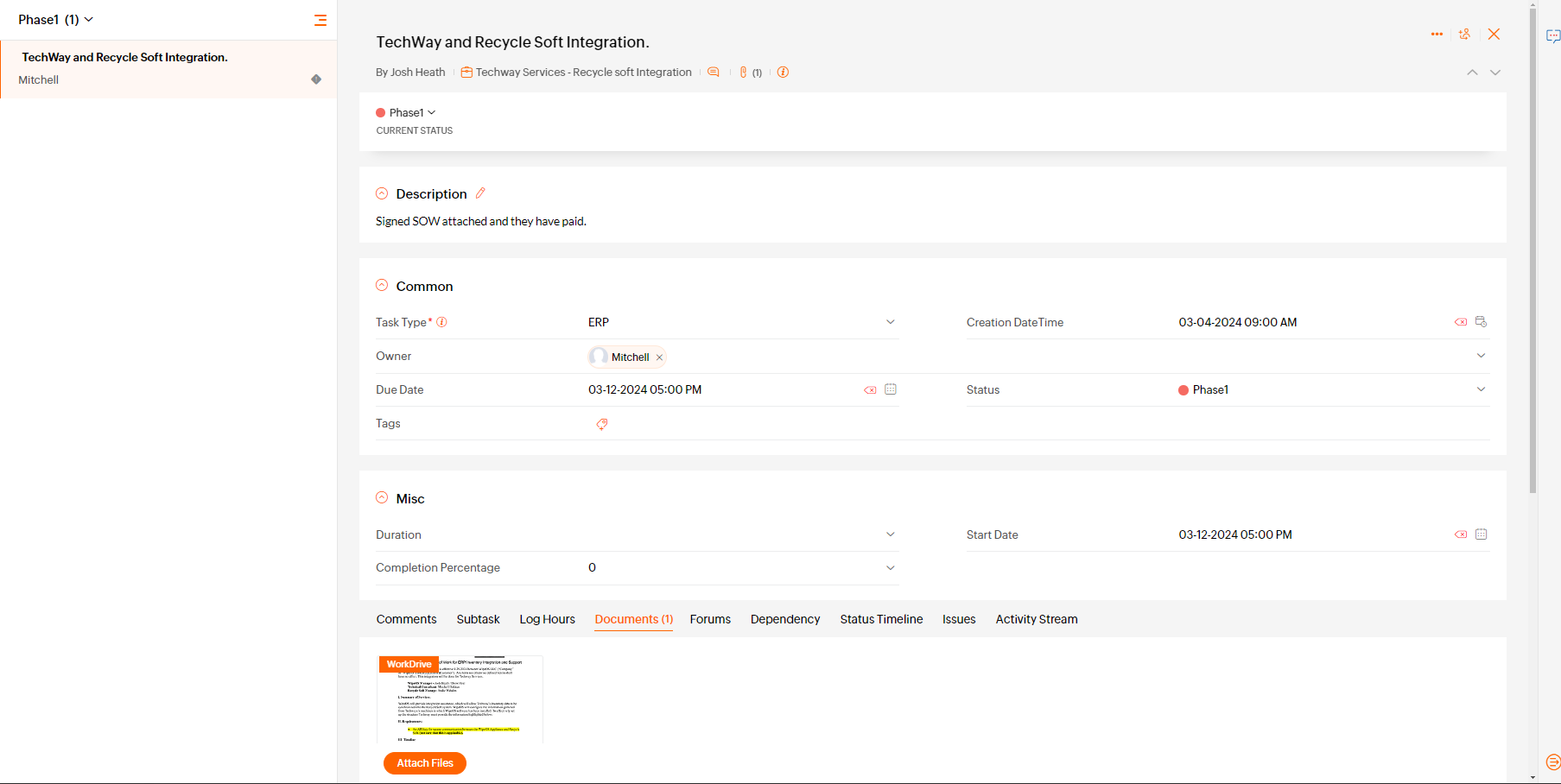The image size is (1561, 784).
Task: Select the TechWay task in left list
Action: [168, 68]
